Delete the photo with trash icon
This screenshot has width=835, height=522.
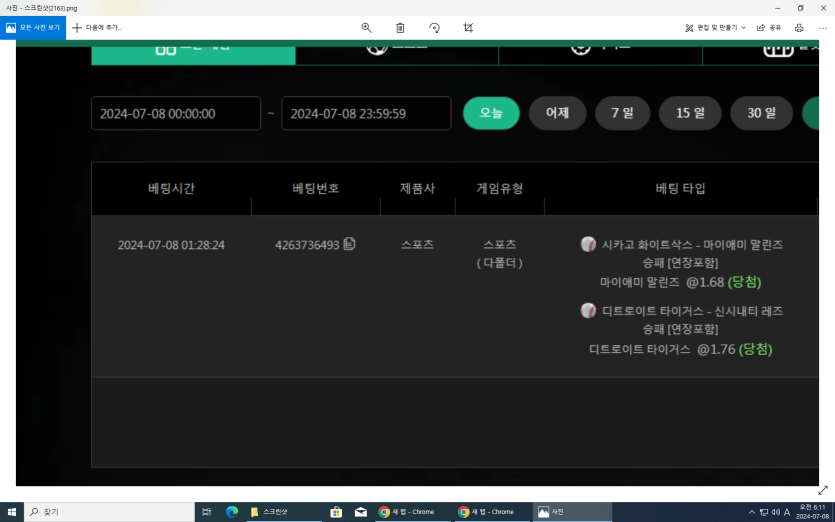(x=400, y=28)
